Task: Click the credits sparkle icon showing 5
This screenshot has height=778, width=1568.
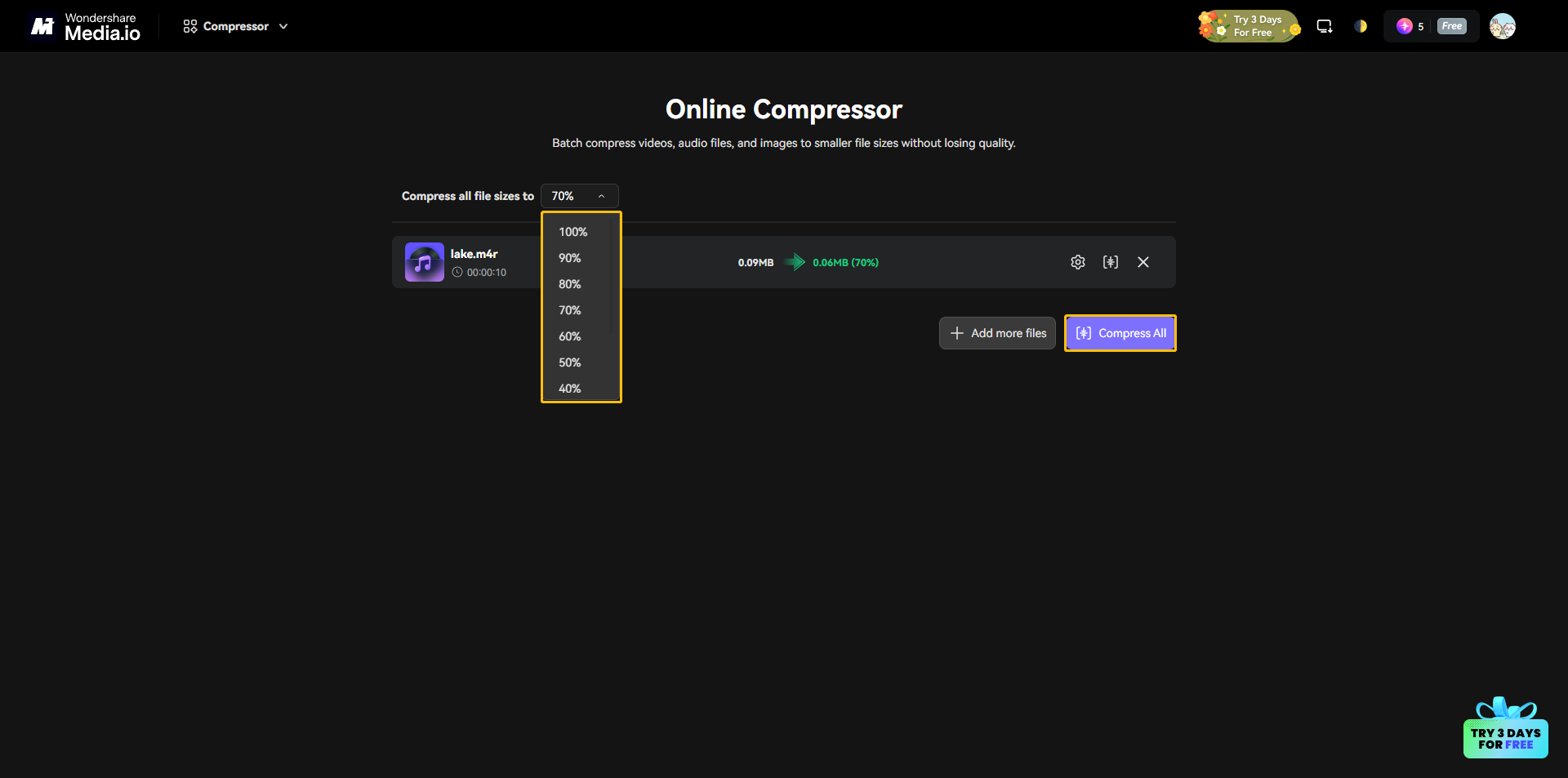Action: (1406, 26)
